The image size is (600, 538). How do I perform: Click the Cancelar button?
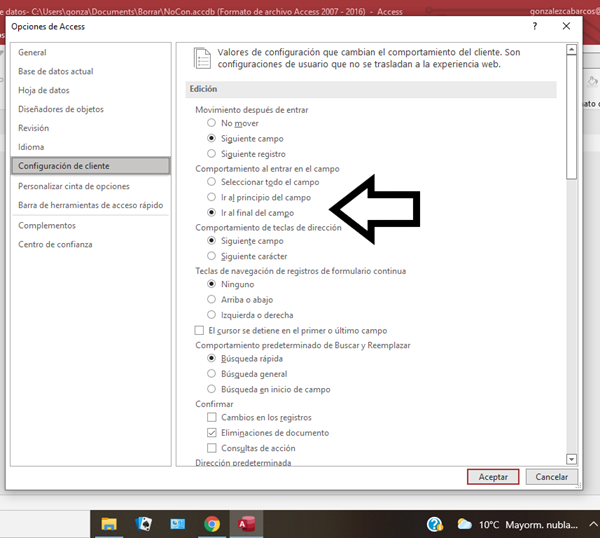[x=551, y=477]
